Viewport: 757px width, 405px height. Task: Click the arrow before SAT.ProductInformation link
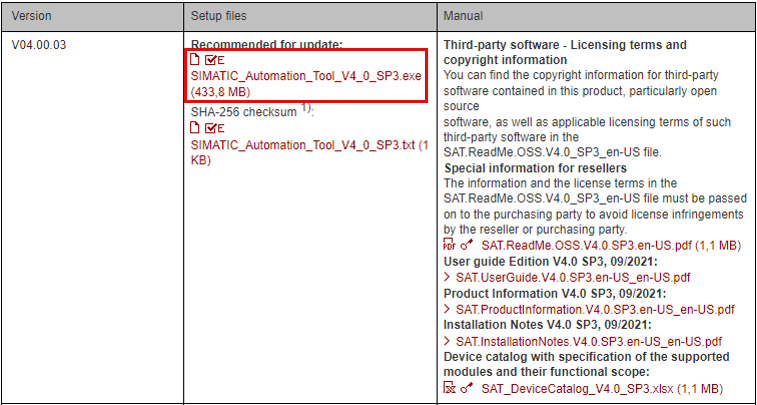tap(447, 309)
